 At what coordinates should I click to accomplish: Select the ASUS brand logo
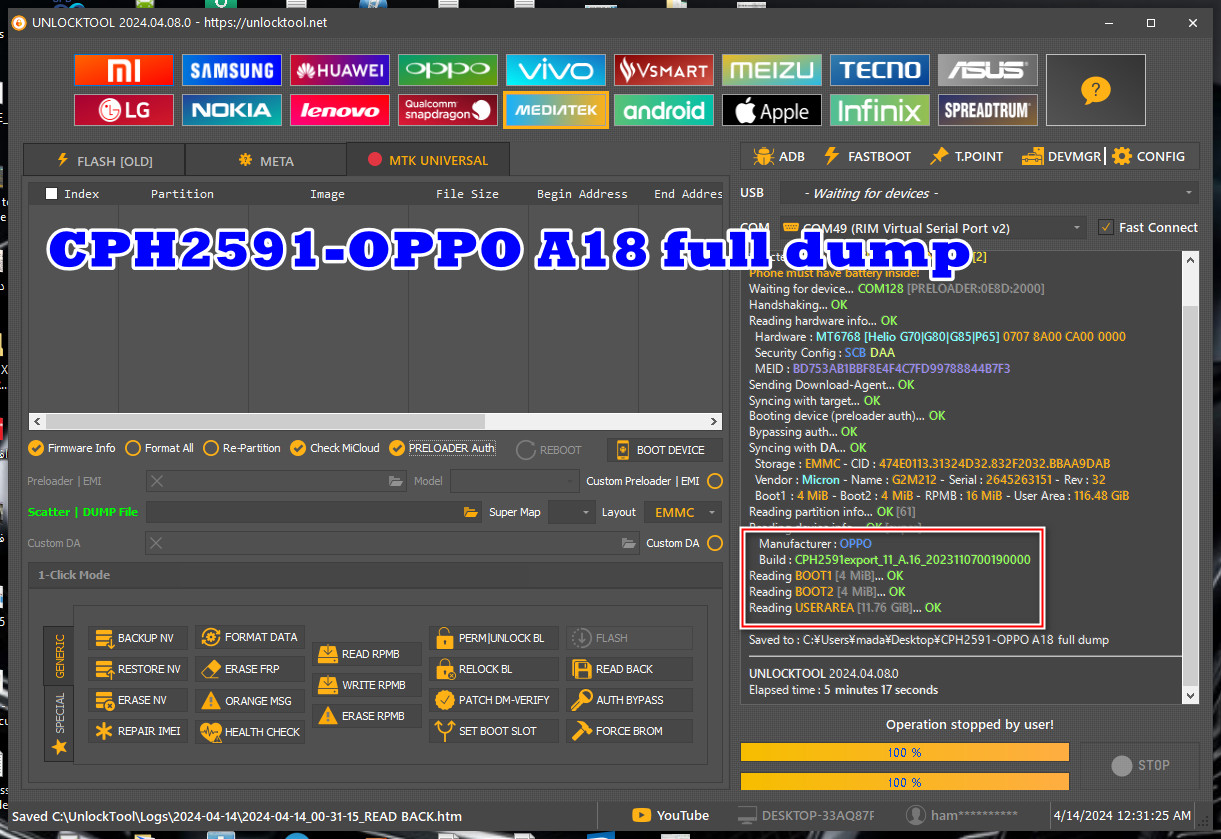988,70
